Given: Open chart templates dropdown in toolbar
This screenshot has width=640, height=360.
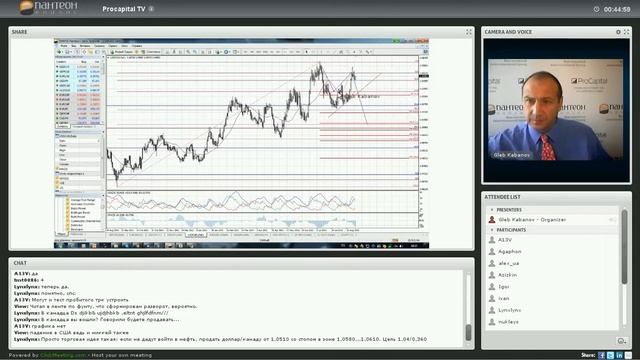Looking at the screenshot, I should click(236, 52).
